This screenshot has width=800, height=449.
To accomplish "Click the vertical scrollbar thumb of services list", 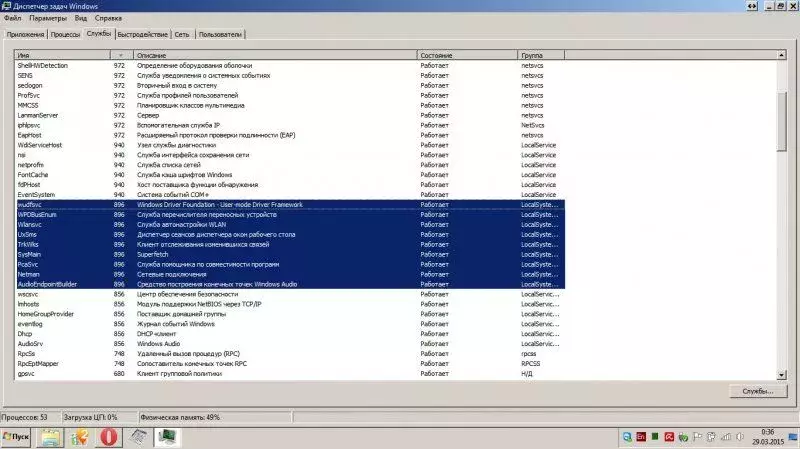I will pos(782,121).
